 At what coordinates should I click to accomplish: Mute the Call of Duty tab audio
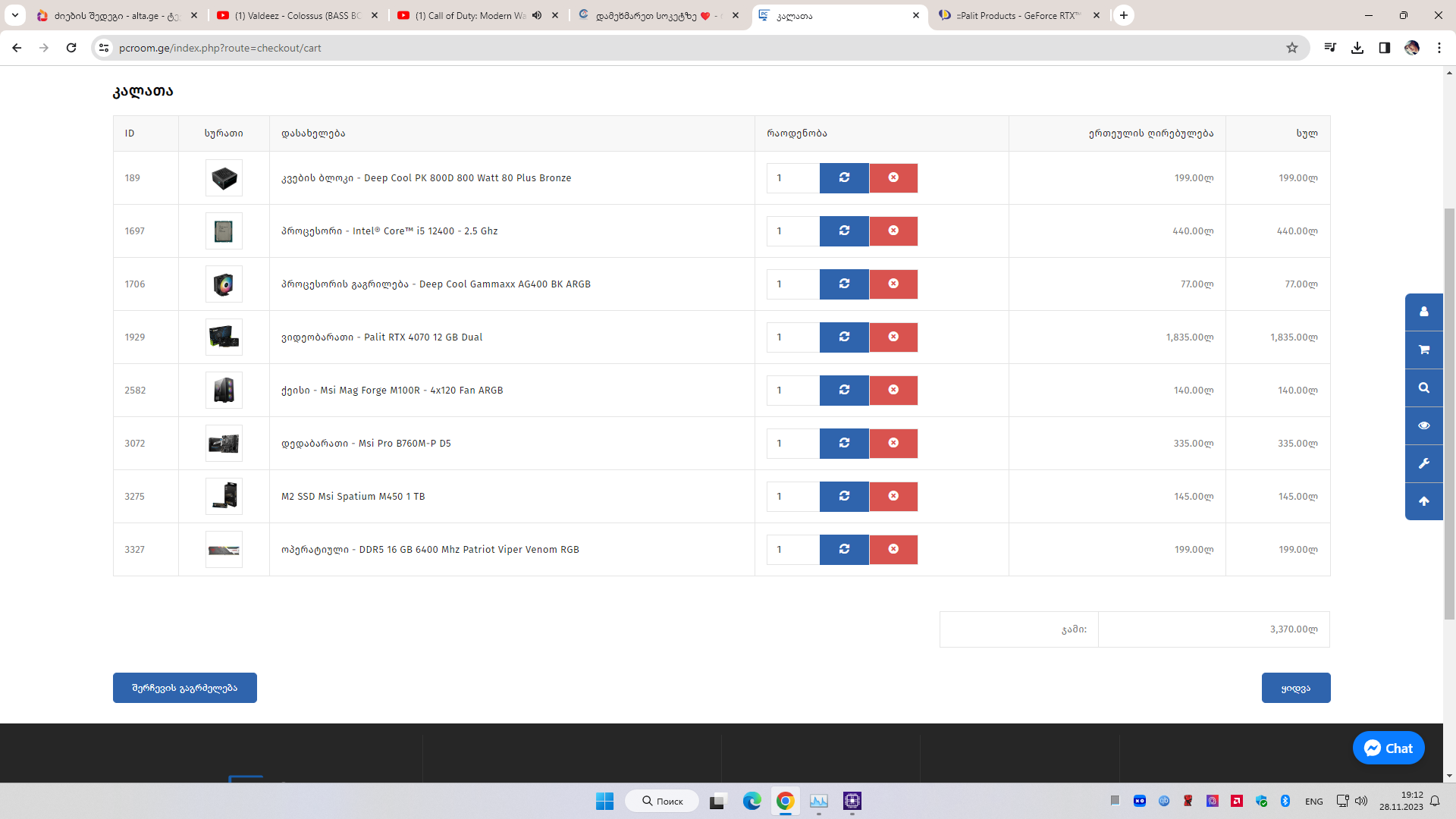point(537,15)
